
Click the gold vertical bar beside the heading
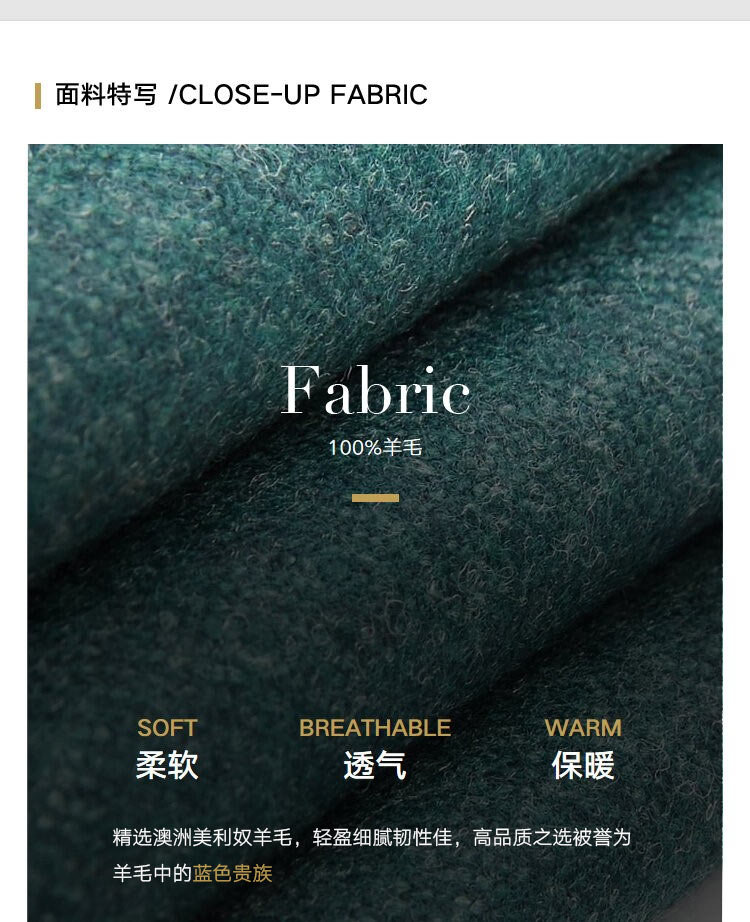[x=38, y=96]
